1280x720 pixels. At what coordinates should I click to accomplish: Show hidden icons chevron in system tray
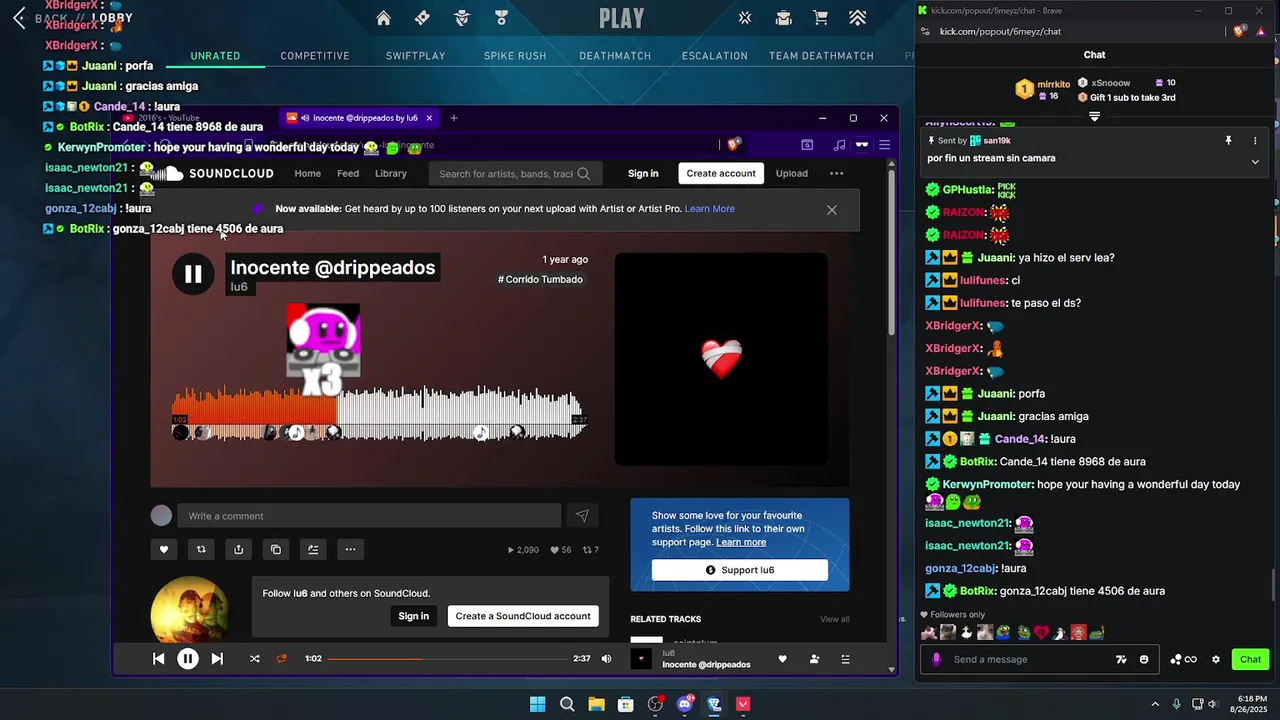click(x=1155, y=704)
